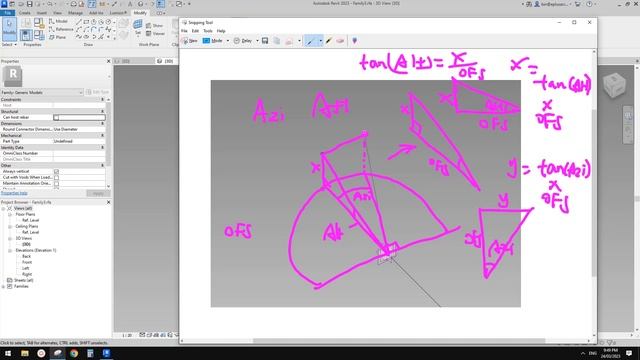Toggle the Can host rebar checkbox

[56, 118]
